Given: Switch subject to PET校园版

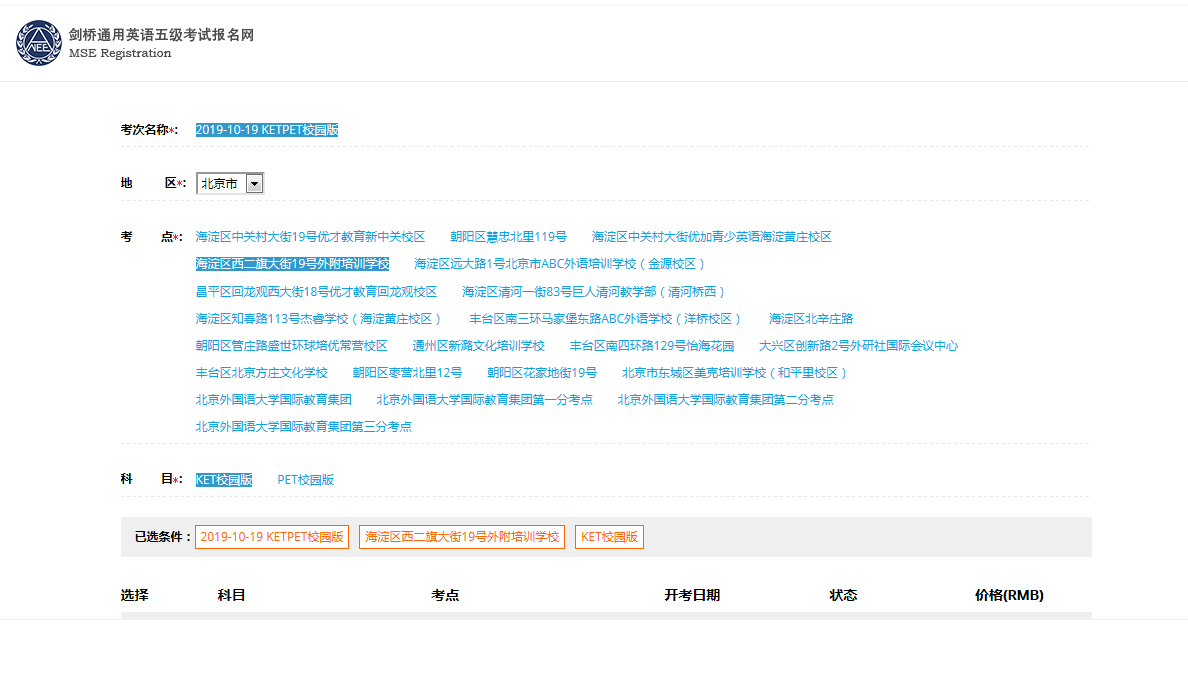Looking at the screenshot, I should coord(305,480).
